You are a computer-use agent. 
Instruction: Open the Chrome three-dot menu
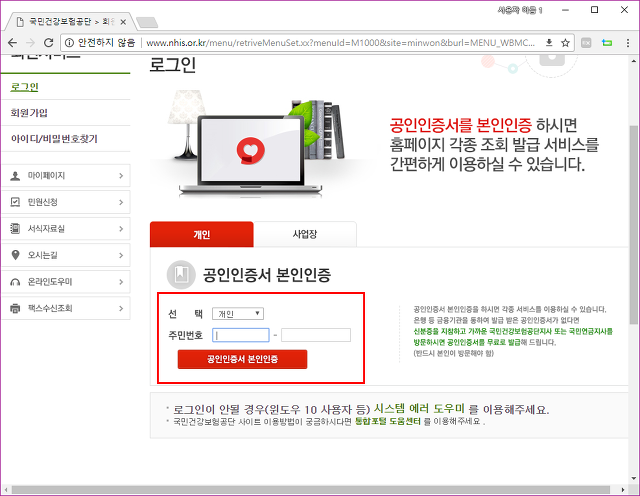(x=628, y=42)
